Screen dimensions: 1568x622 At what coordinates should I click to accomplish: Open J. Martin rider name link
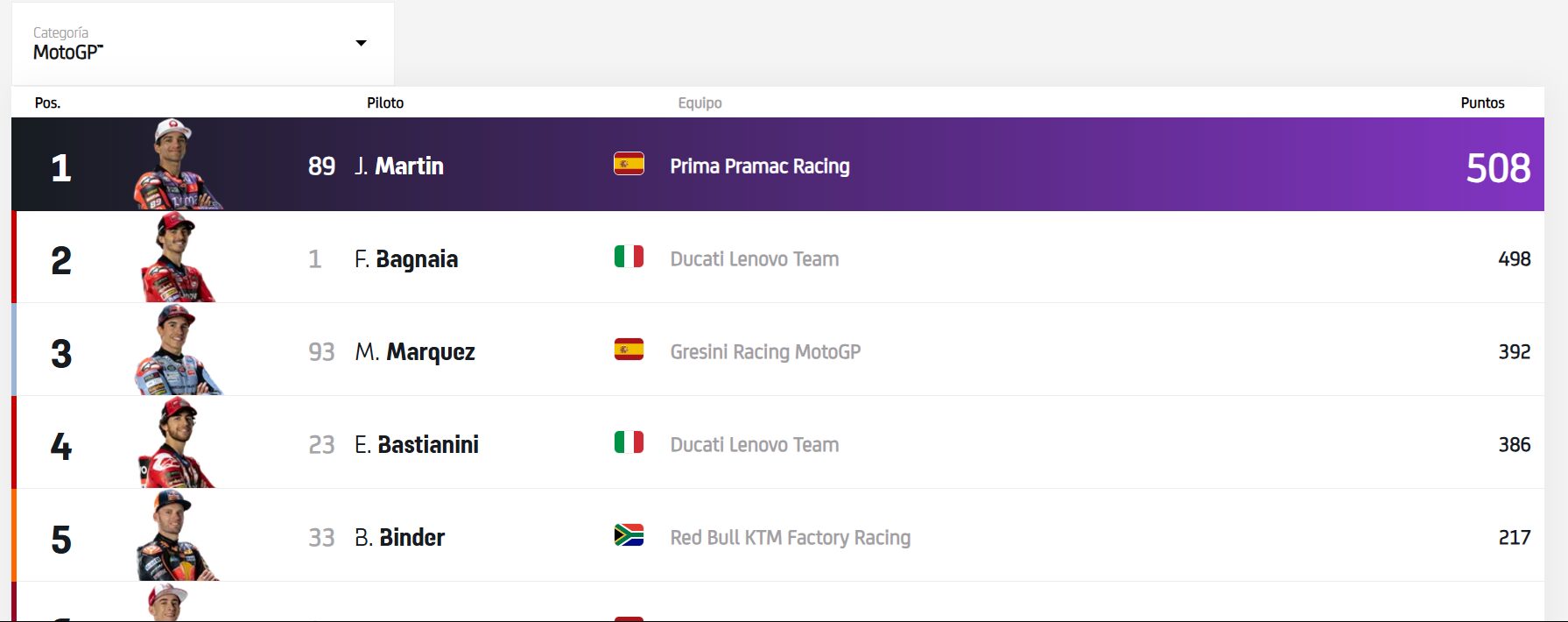(x=399, y=166)
